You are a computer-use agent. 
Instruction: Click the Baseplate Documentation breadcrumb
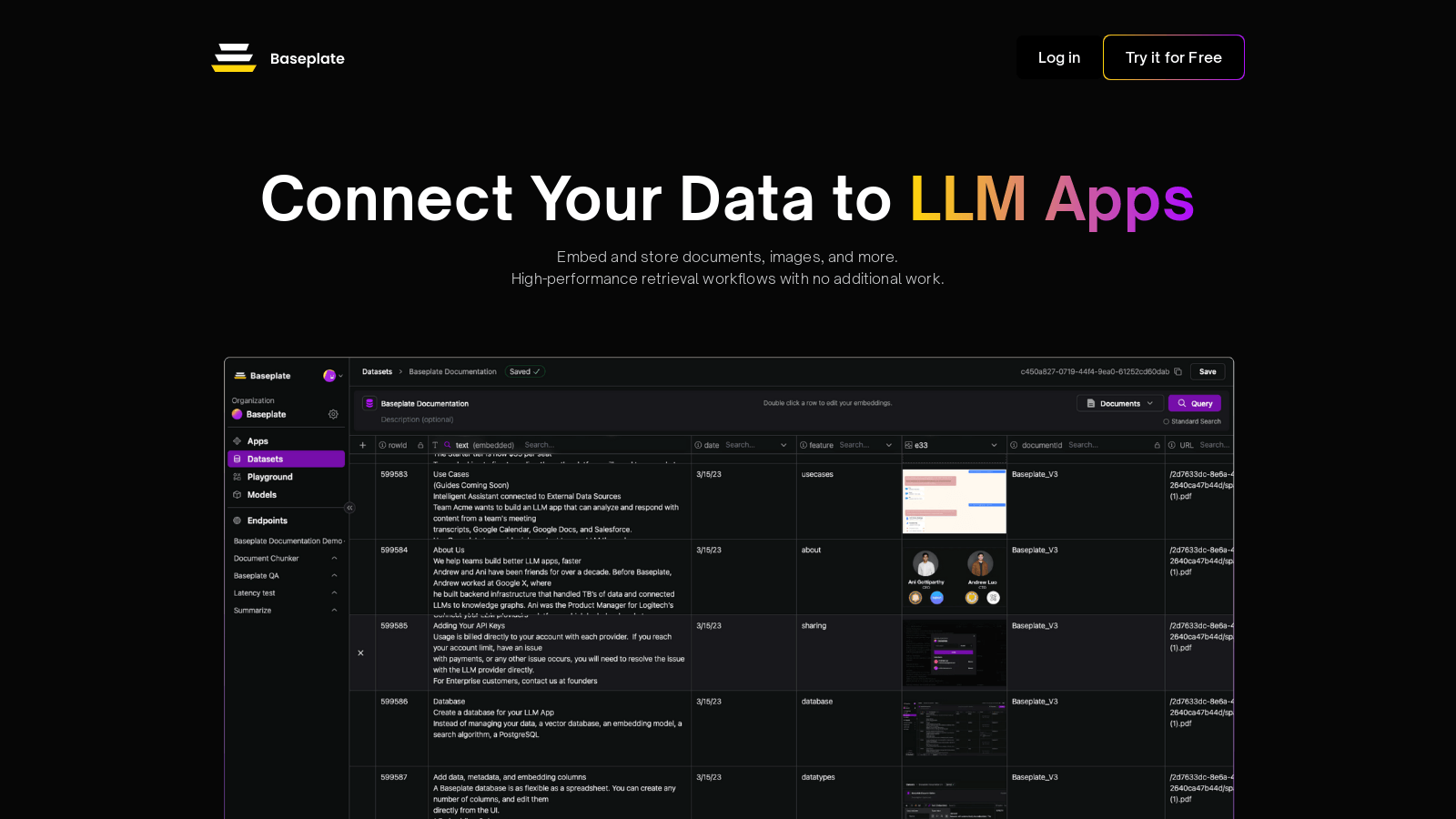[x=452, y=371]
